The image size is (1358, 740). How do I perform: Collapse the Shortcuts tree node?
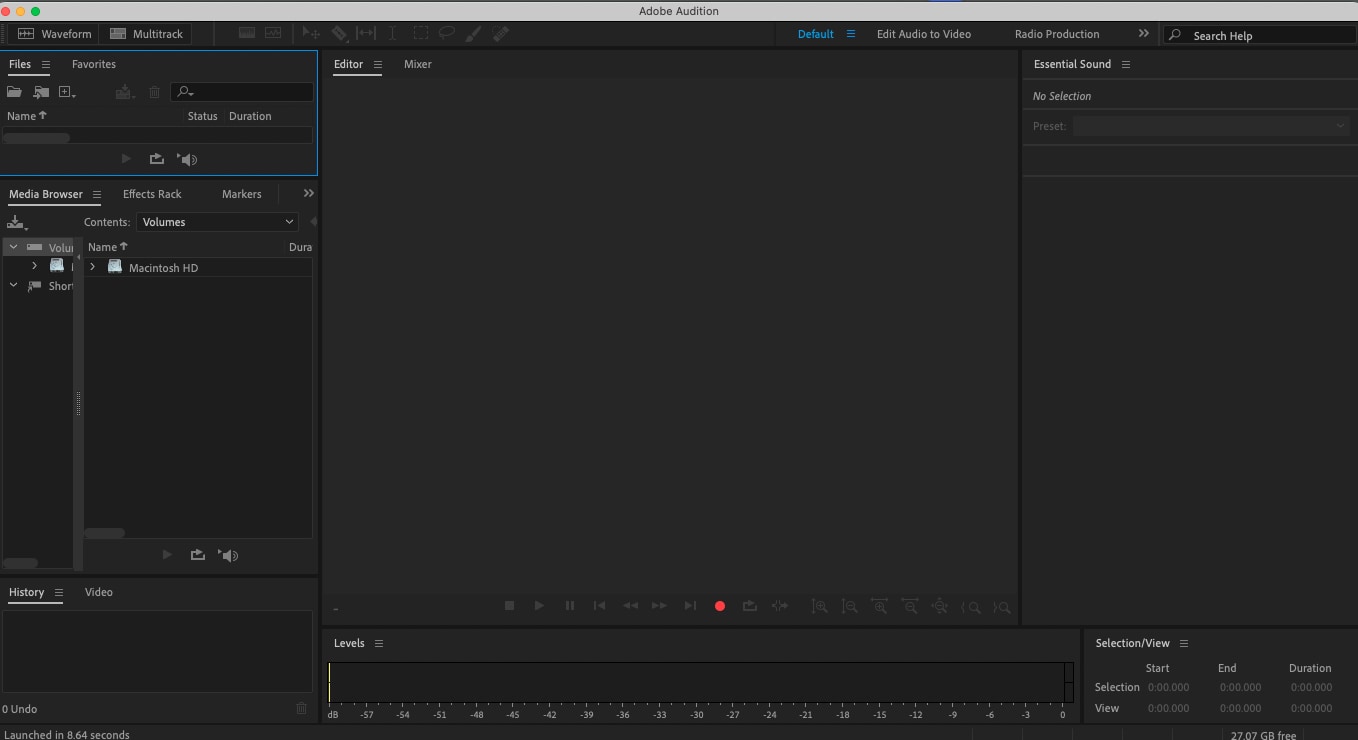[13, 286]
